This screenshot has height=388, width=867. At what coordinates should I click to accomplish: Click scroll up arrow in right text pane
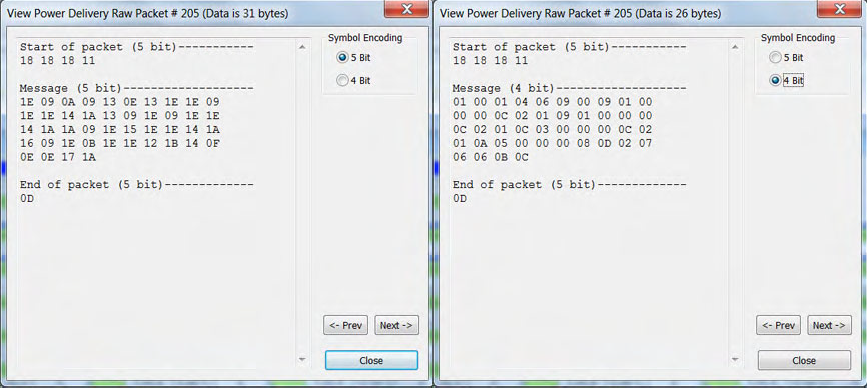pos(735,48)
